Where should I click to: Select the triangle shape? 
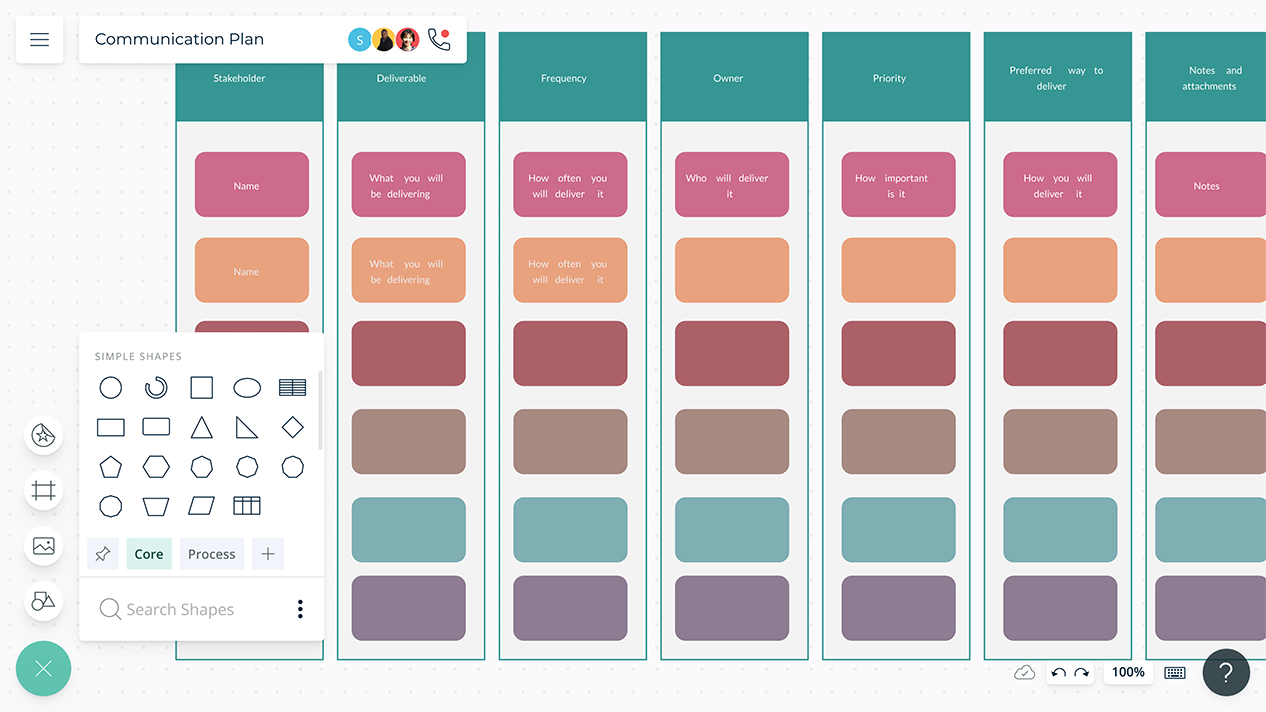pos(202,428)
